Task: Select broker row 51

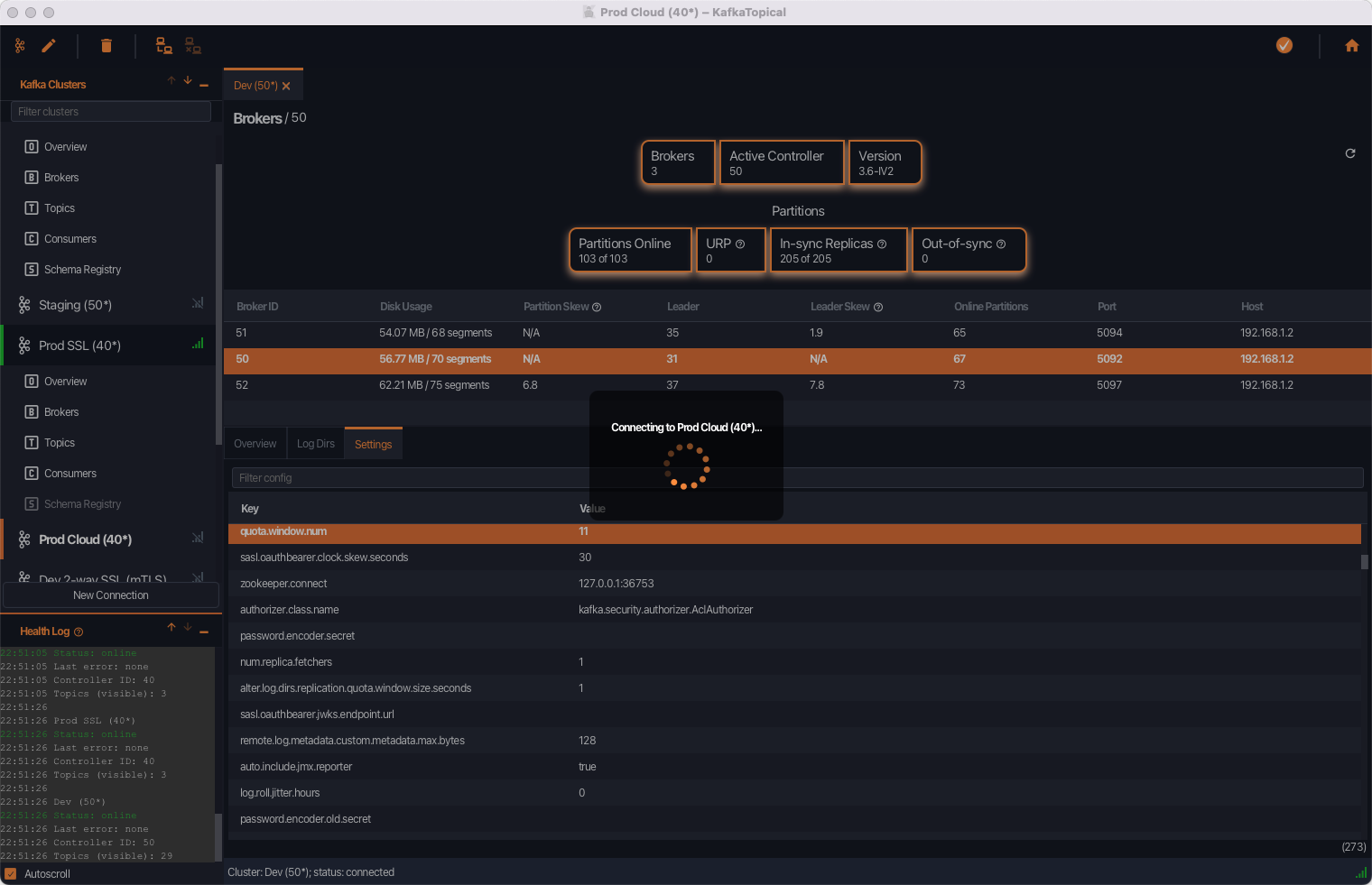Action: coord(797,333)
